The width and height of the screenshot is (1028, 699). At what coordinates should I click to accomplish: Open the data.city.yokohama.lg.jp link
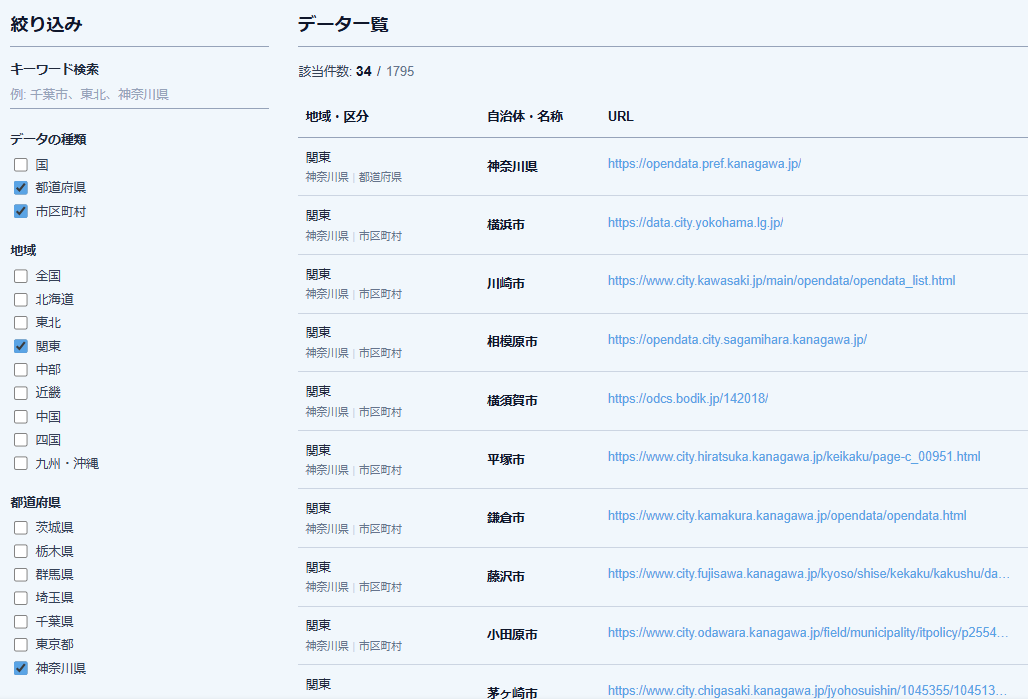[696, 223]
